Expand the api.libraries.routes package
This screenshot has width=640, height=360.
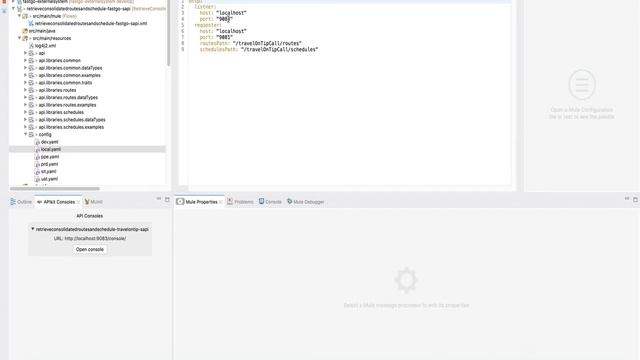25,90
